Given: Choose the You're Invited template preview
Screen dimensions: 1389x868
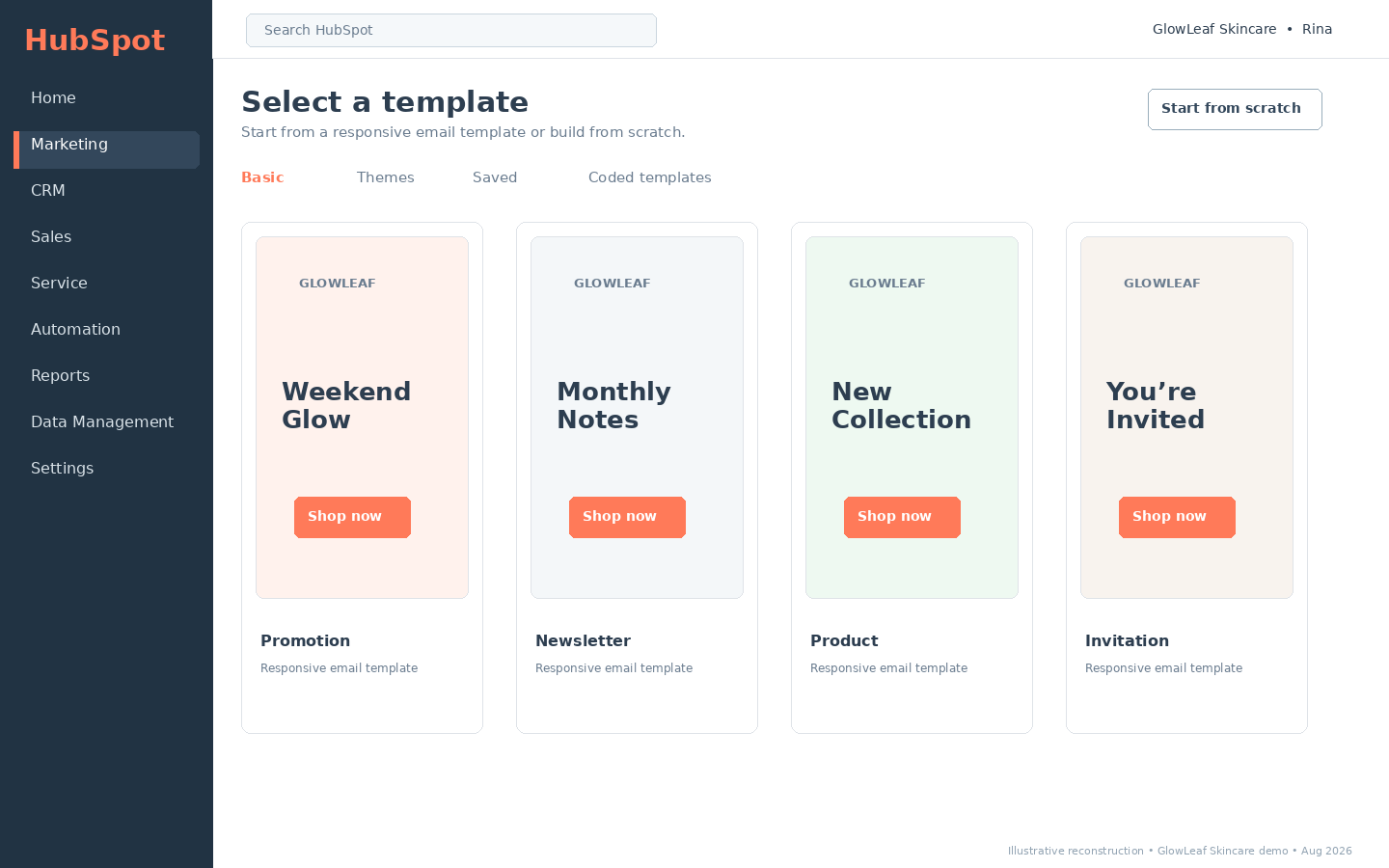Looking at the screenshot, I should tap(1186, 418).
